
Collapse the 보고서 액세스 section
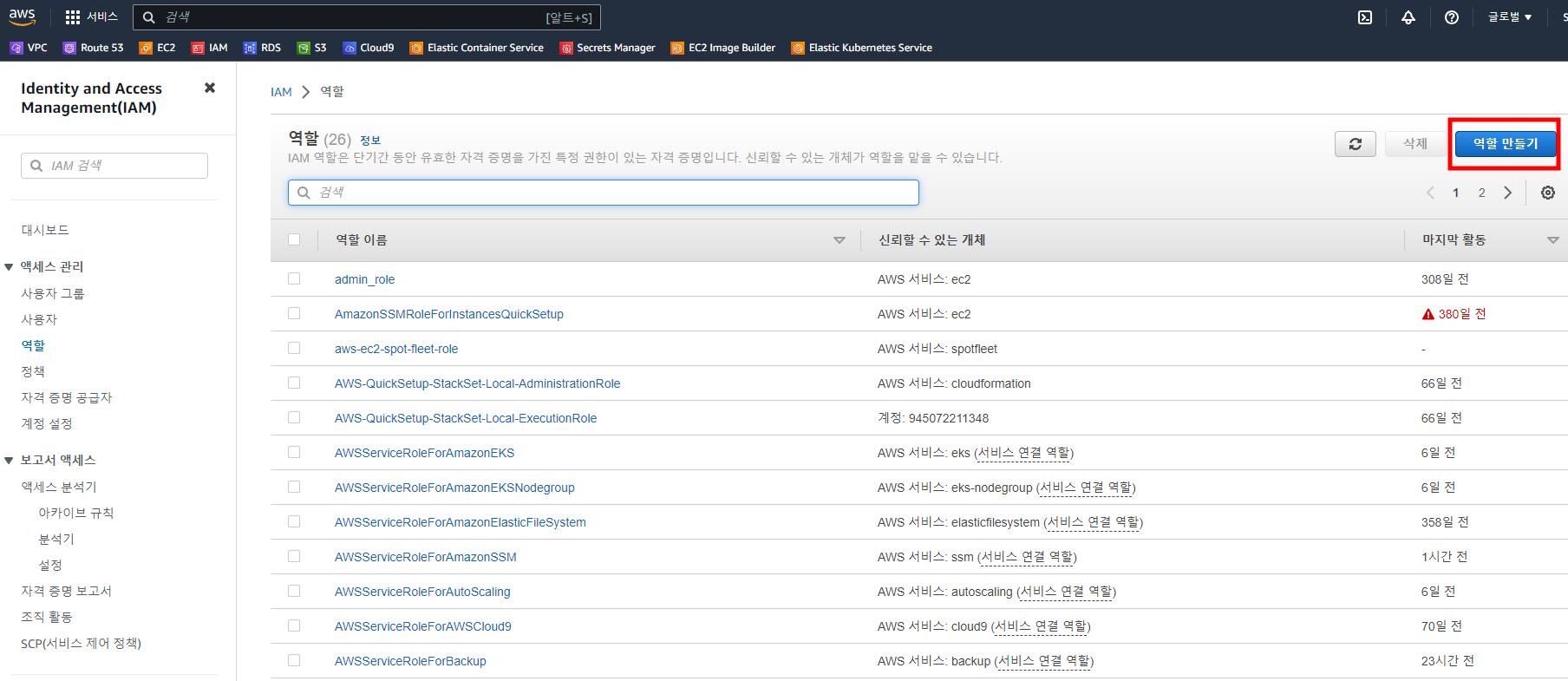[9, 461]
